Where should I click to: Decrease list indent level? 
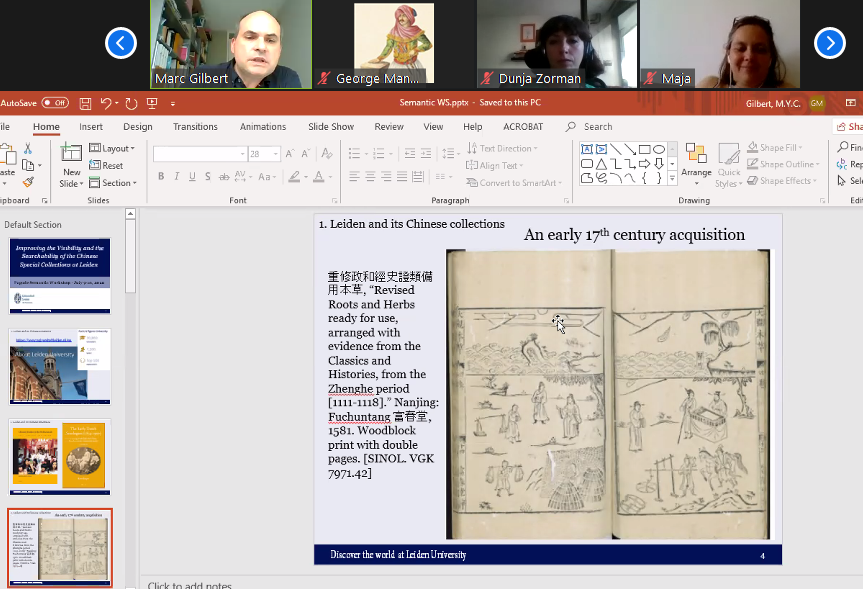click(410, 153)
